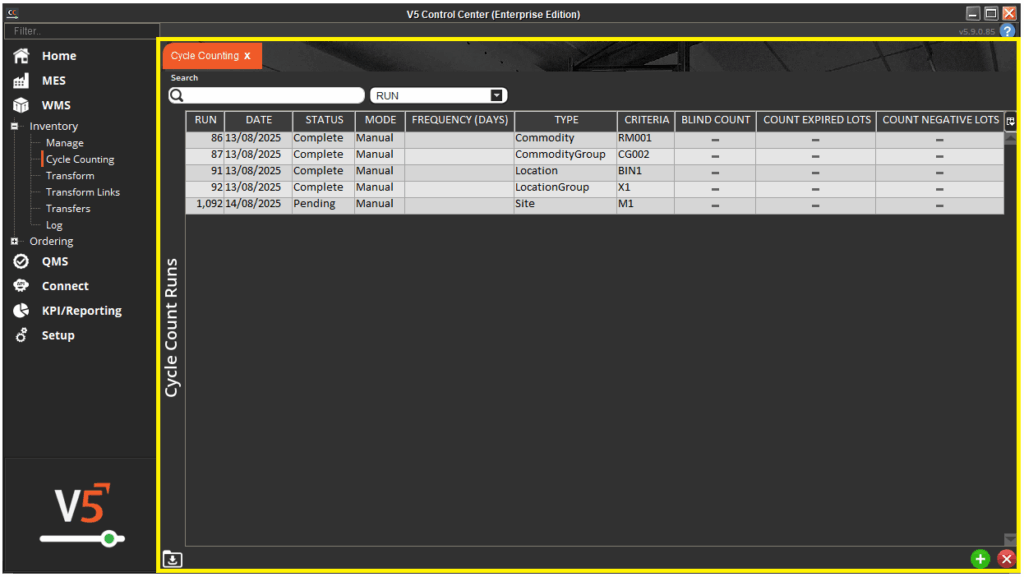The image size is (1024, 577).
Task: Click the export download icon at bottom left
Action: [x=172, y=559]
